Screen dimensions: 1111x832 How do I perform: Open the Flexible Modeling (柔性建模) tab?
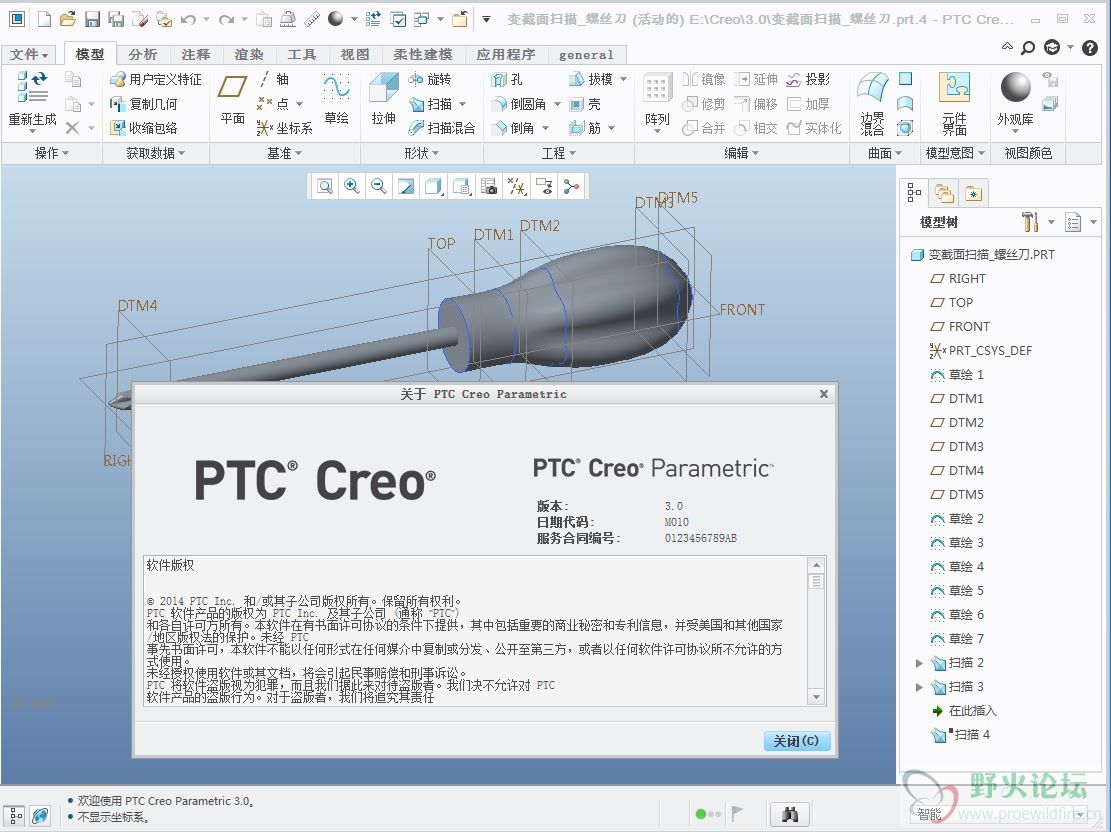[423, 55]
